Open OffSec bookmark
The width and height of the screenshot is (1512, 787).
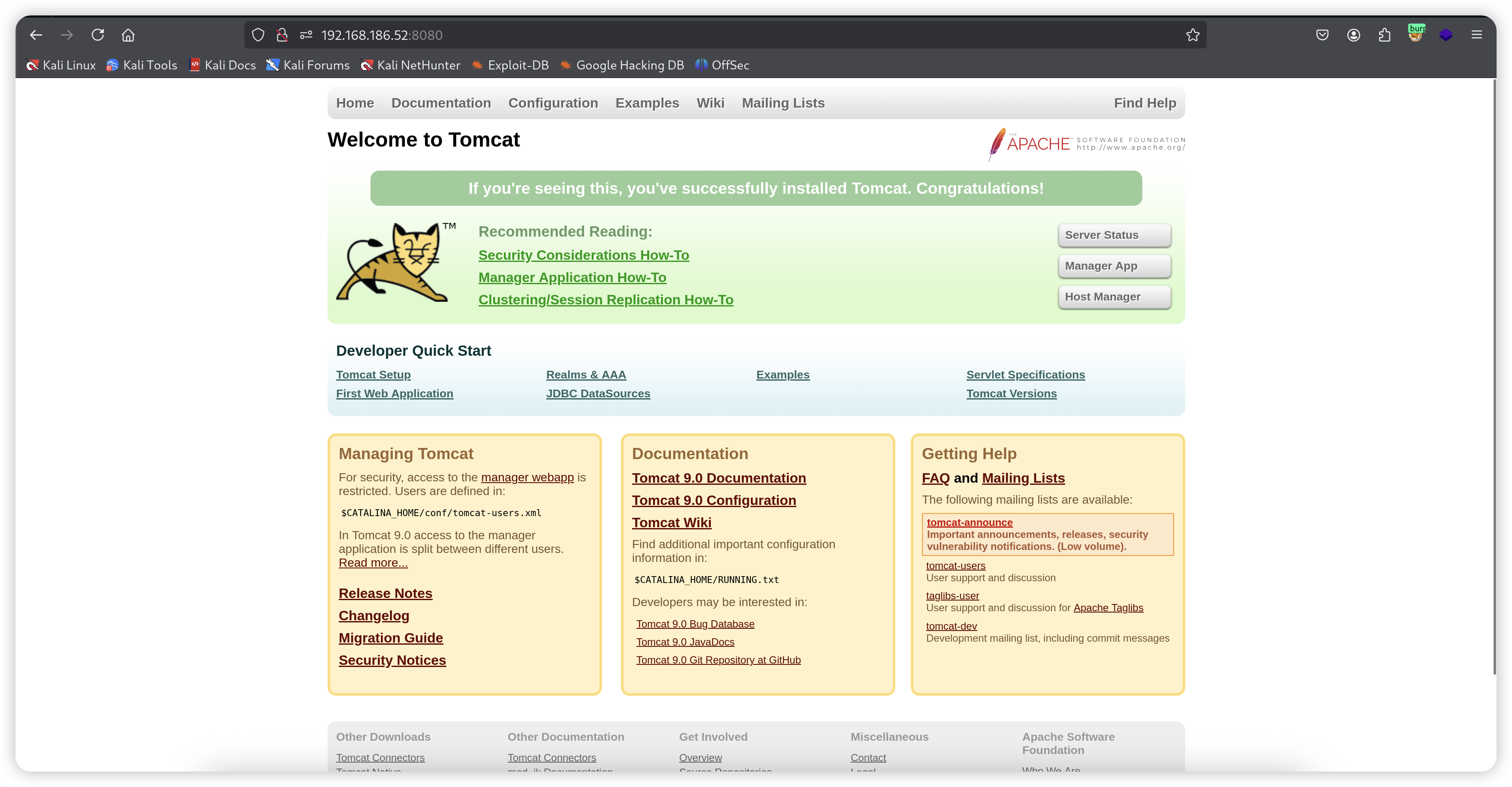tap(722, 65)
